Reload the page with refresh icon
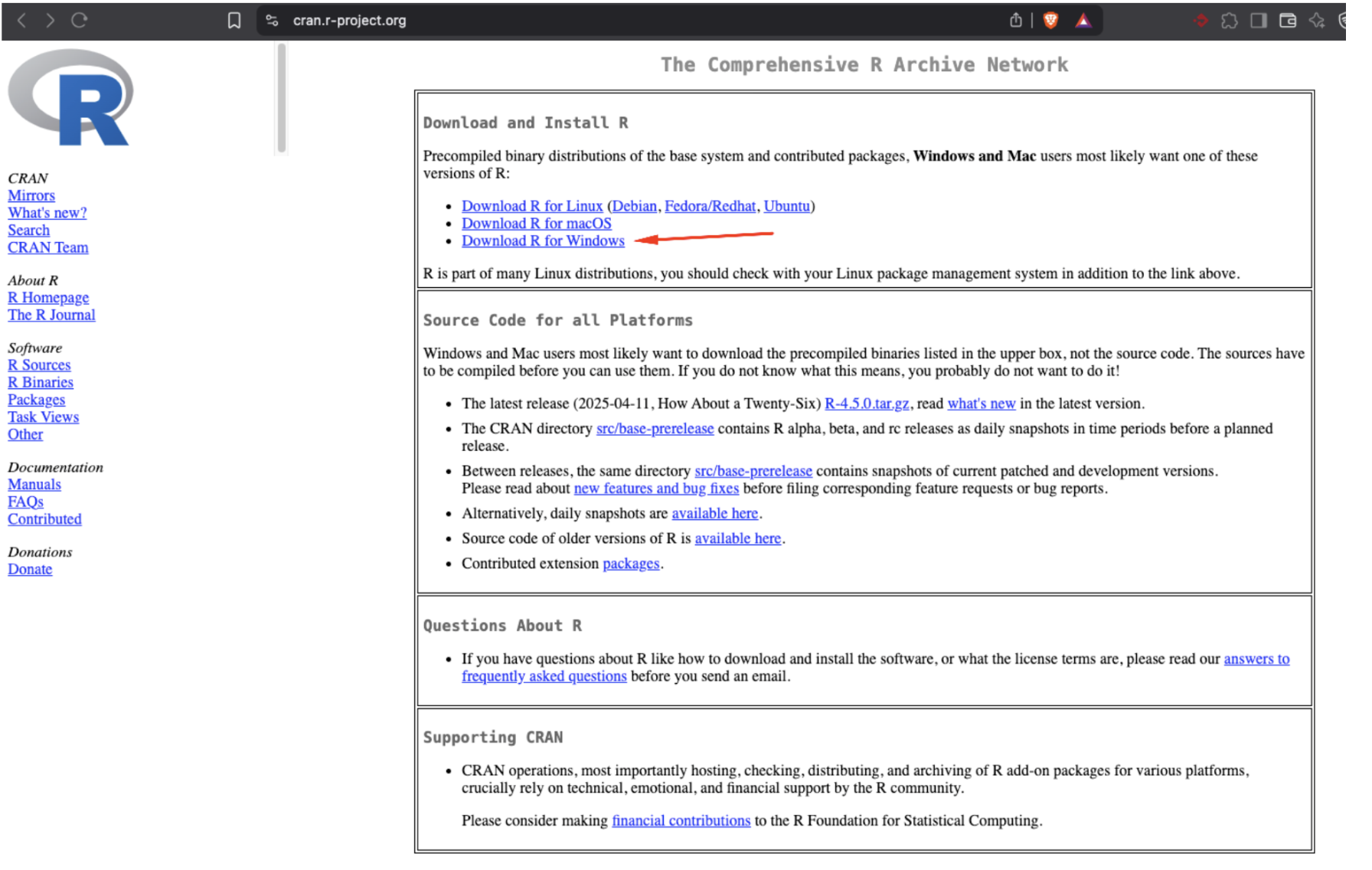Screen dimensions: 1372x870 (x=79, y=21)
